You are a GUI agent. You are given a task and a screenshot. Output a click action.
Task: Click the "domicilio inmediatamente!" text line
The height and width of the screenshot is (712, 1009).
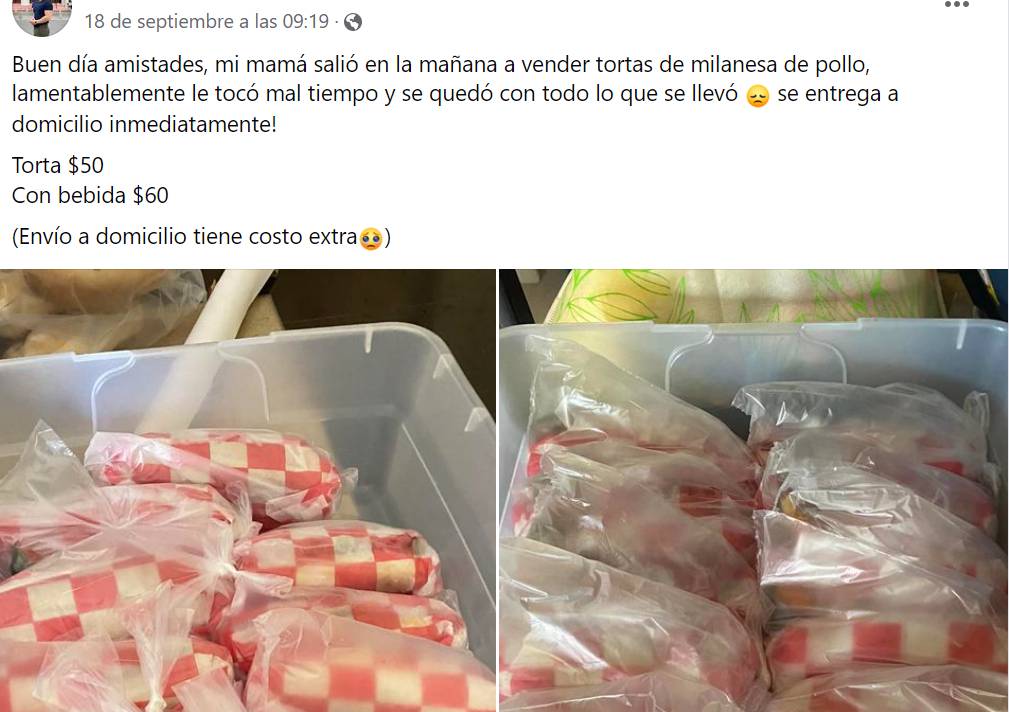click(x=144, y=124)
